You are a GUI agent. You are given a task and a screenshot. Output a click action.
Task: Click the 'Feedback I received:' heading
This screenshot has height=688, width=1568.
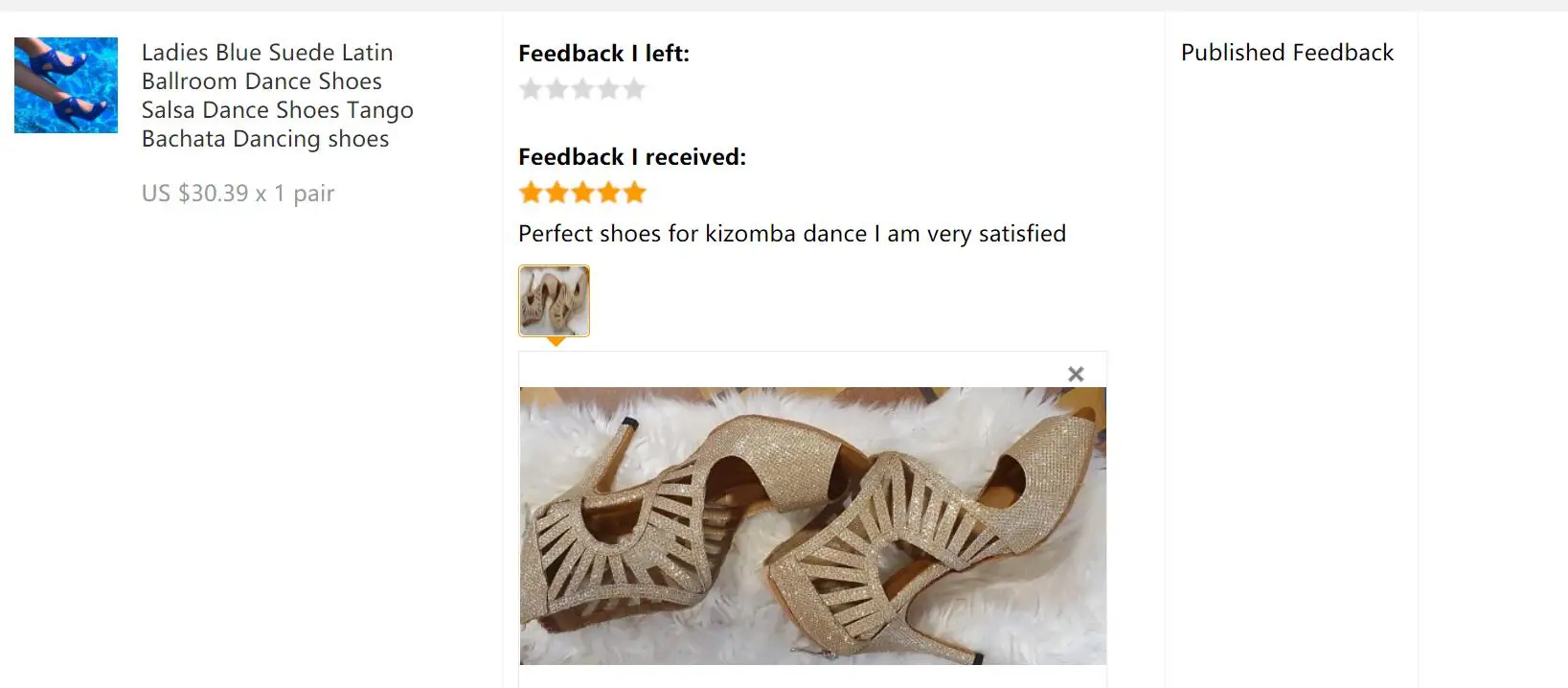(x=631, y=157)
